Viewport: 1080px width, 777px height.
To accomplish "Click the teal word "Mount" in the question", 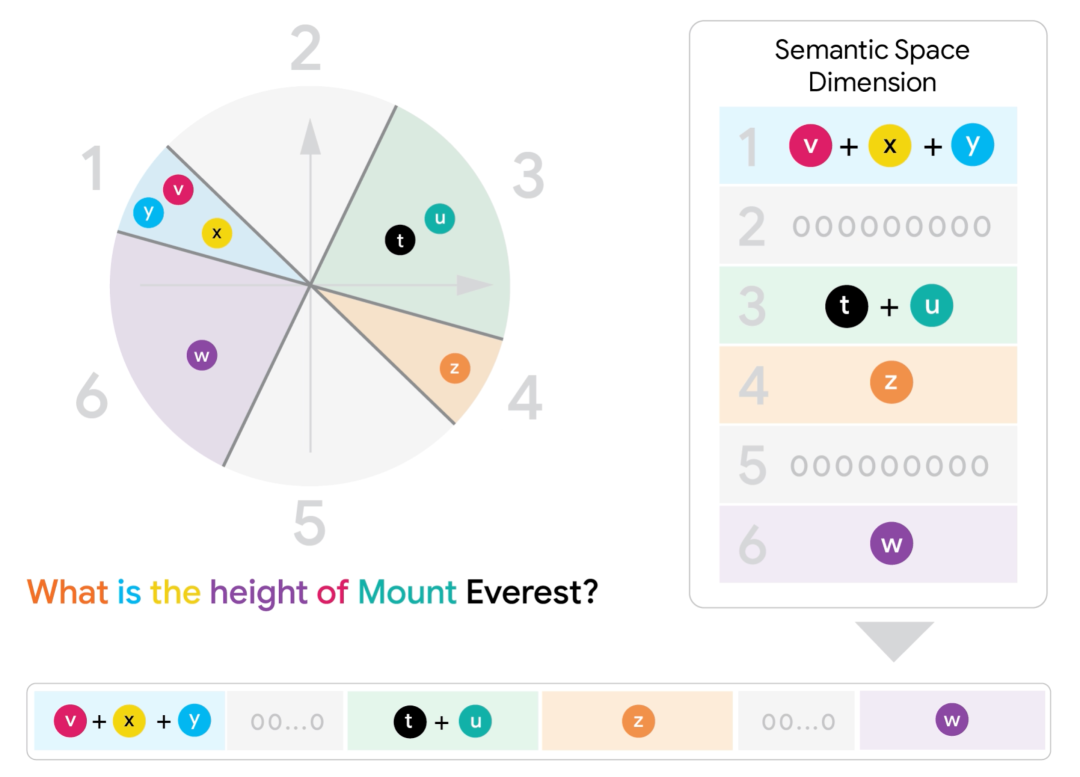I will point(407,592).
